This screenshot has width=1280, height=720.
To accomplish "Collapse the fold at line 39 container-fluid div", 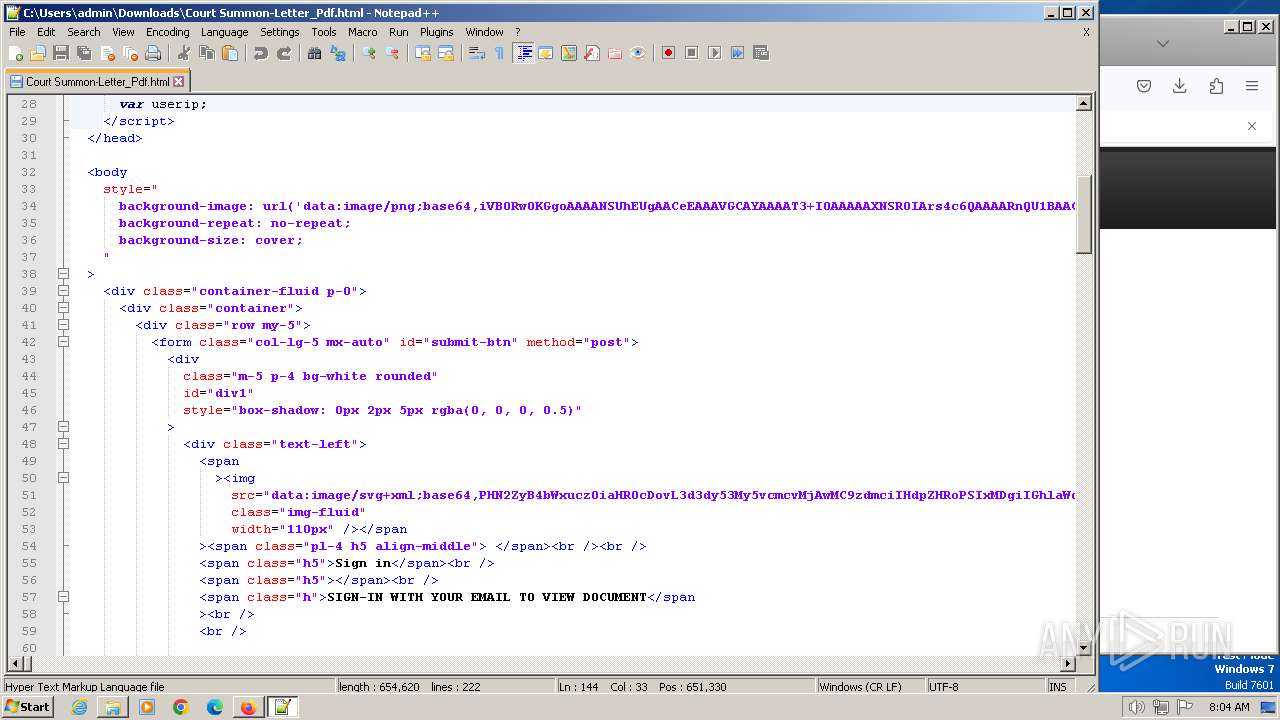I will click(x=63, y=291).
